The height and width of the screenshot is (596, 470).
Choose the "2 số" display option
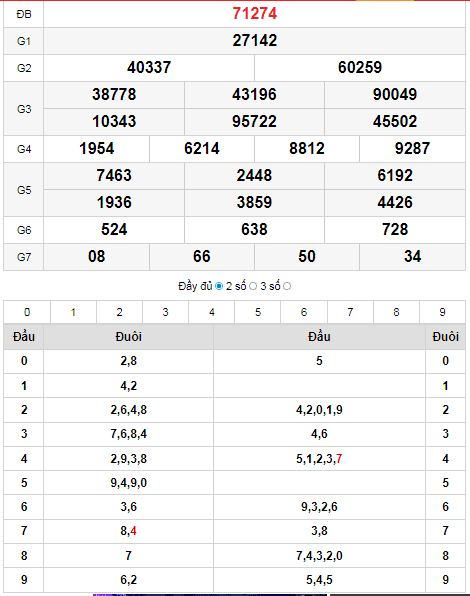[253, 286]
